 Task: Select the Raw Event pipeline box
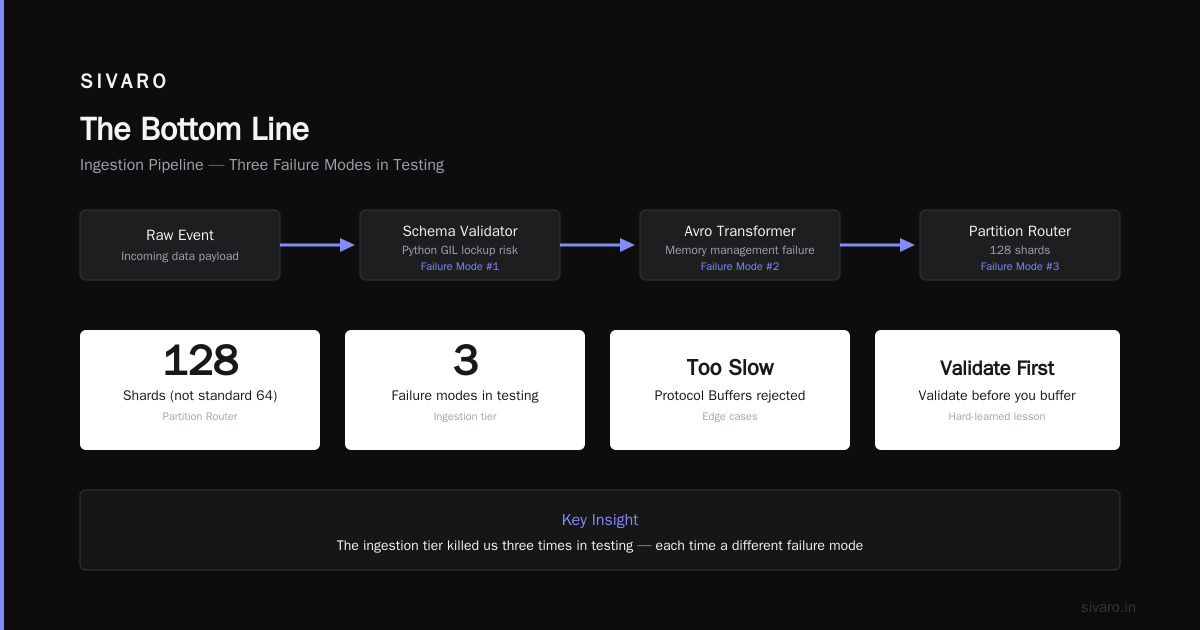click(x=180, y=245)
